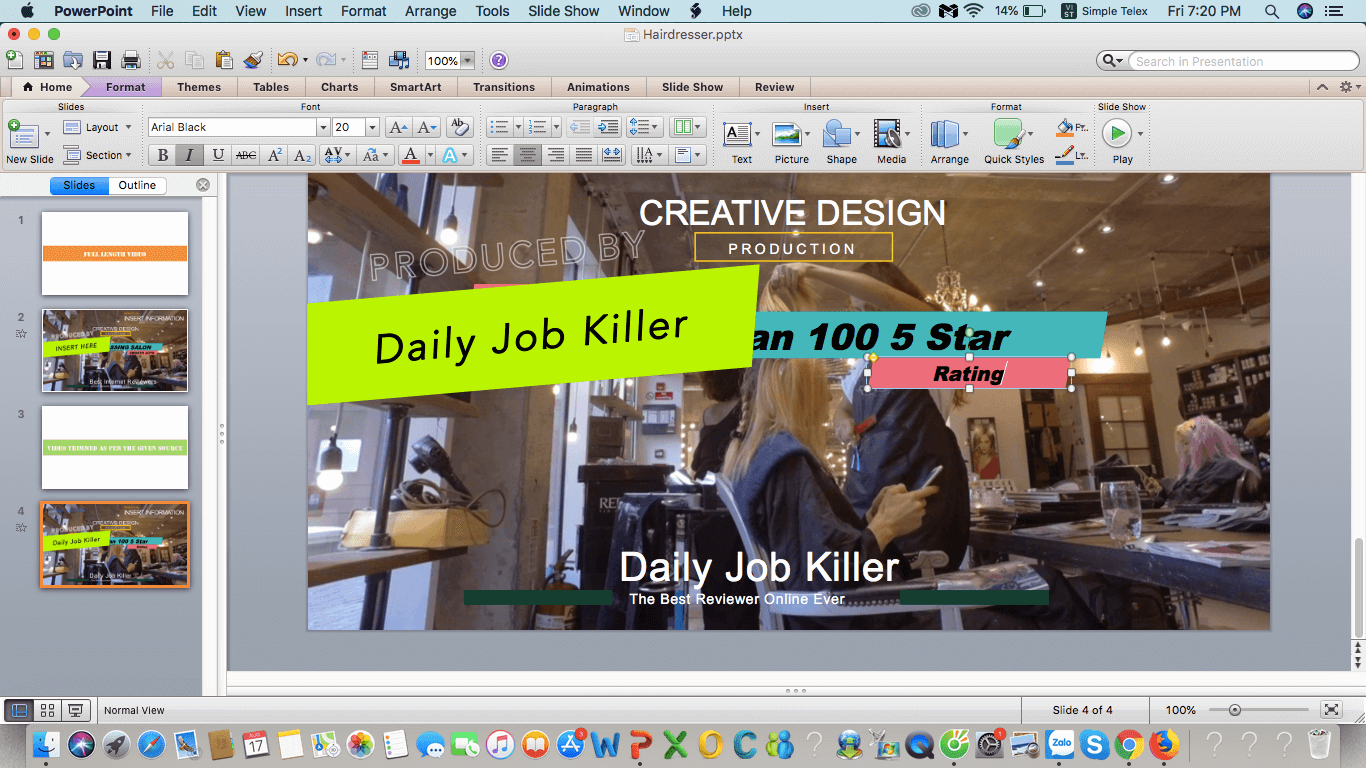The height and width of the screenshot is (768, 1366).
Task: Click the shape Fill paint bucket icon
Action: (x=1065, y=128)
